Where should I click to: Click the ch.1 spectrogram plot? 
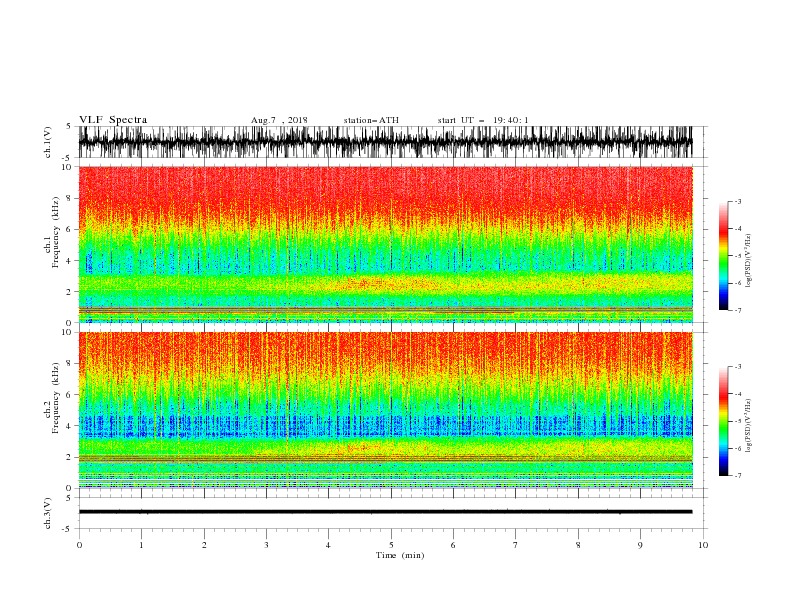pos(385,244)
